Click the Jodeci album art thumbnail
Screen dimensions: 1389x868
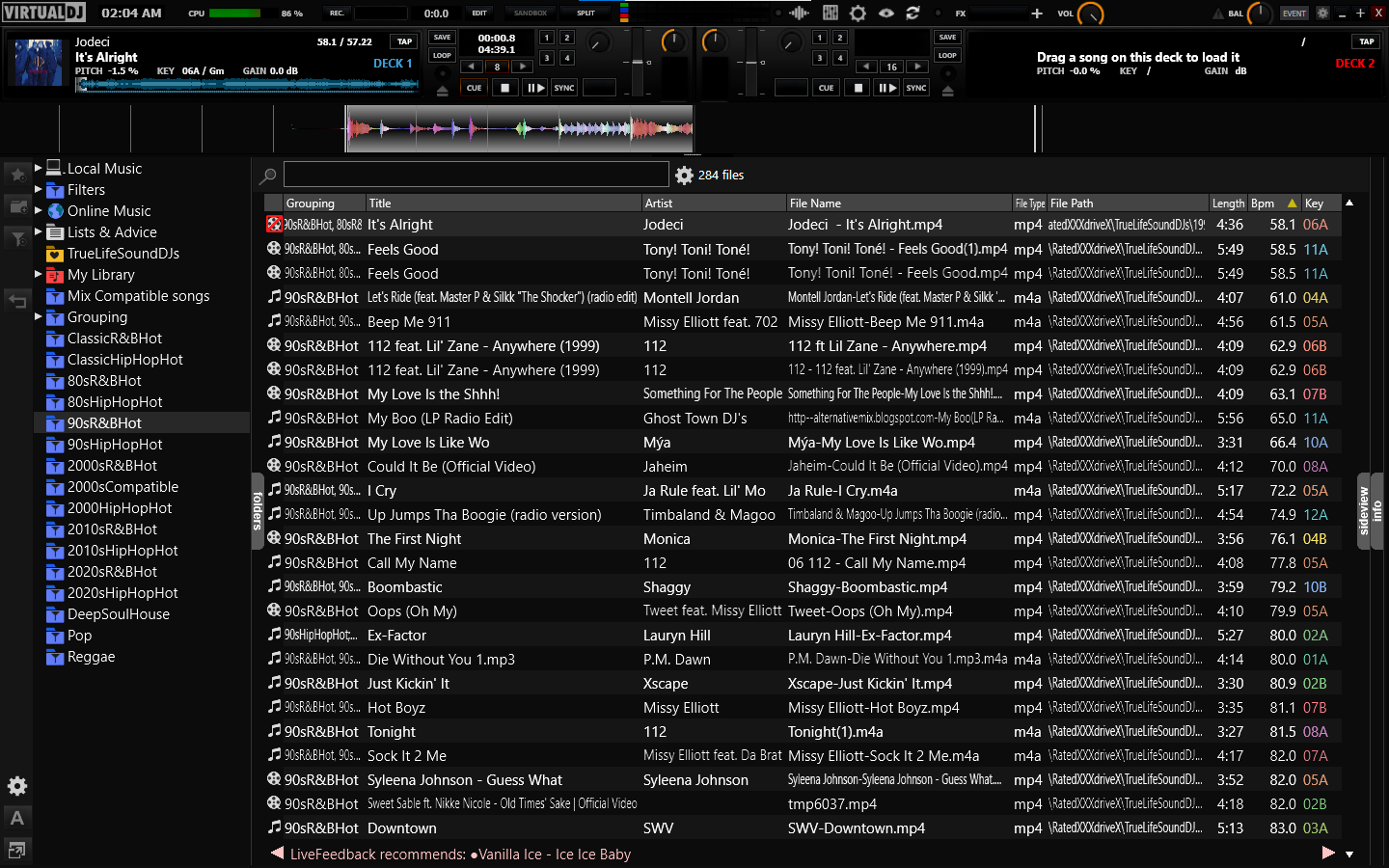point(39,64)
